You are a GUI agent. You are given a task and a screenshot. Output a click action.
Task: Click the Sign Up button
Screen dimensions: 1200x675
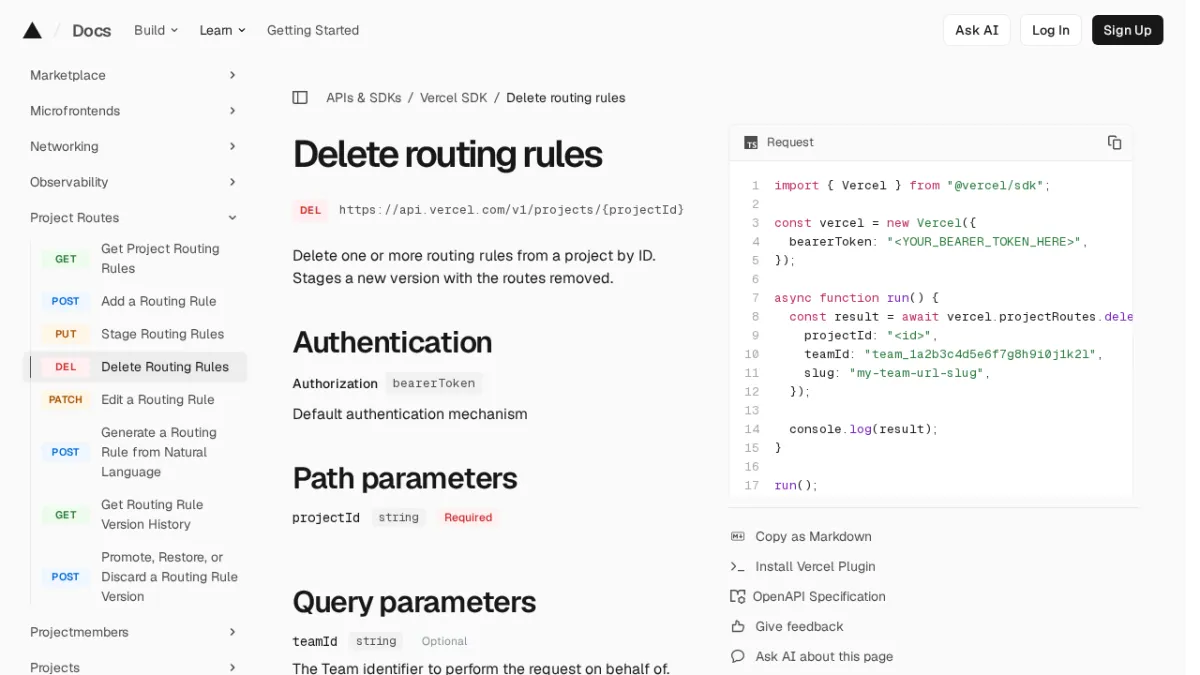(1127, 30)
